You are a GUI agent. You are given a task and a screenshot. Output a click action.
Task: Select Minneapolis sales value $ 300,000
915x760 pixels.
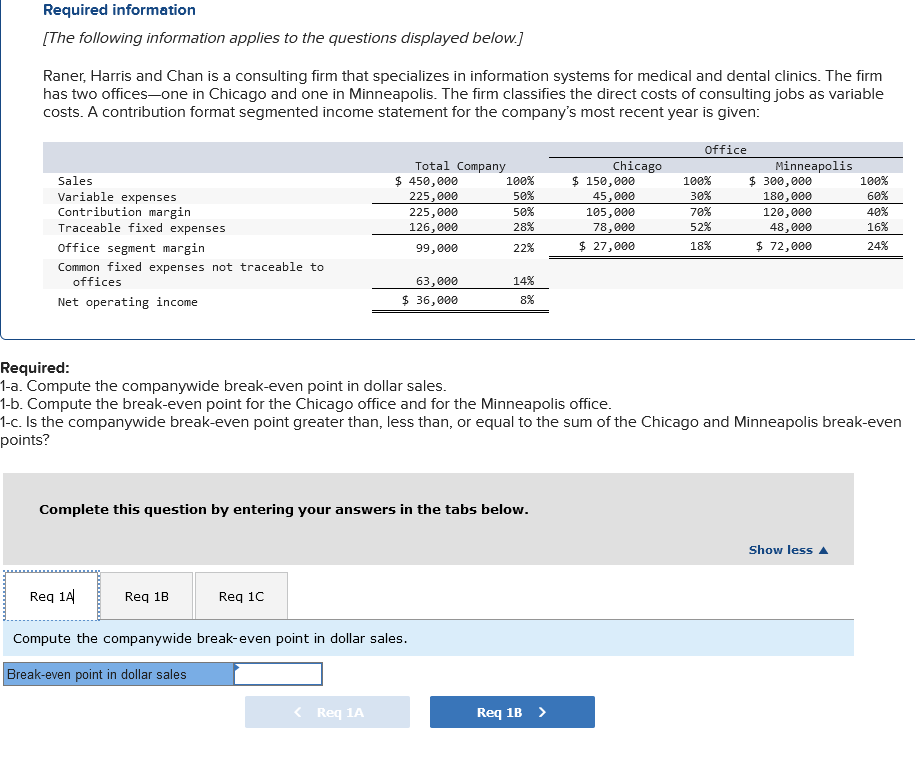tap(780, 181)
